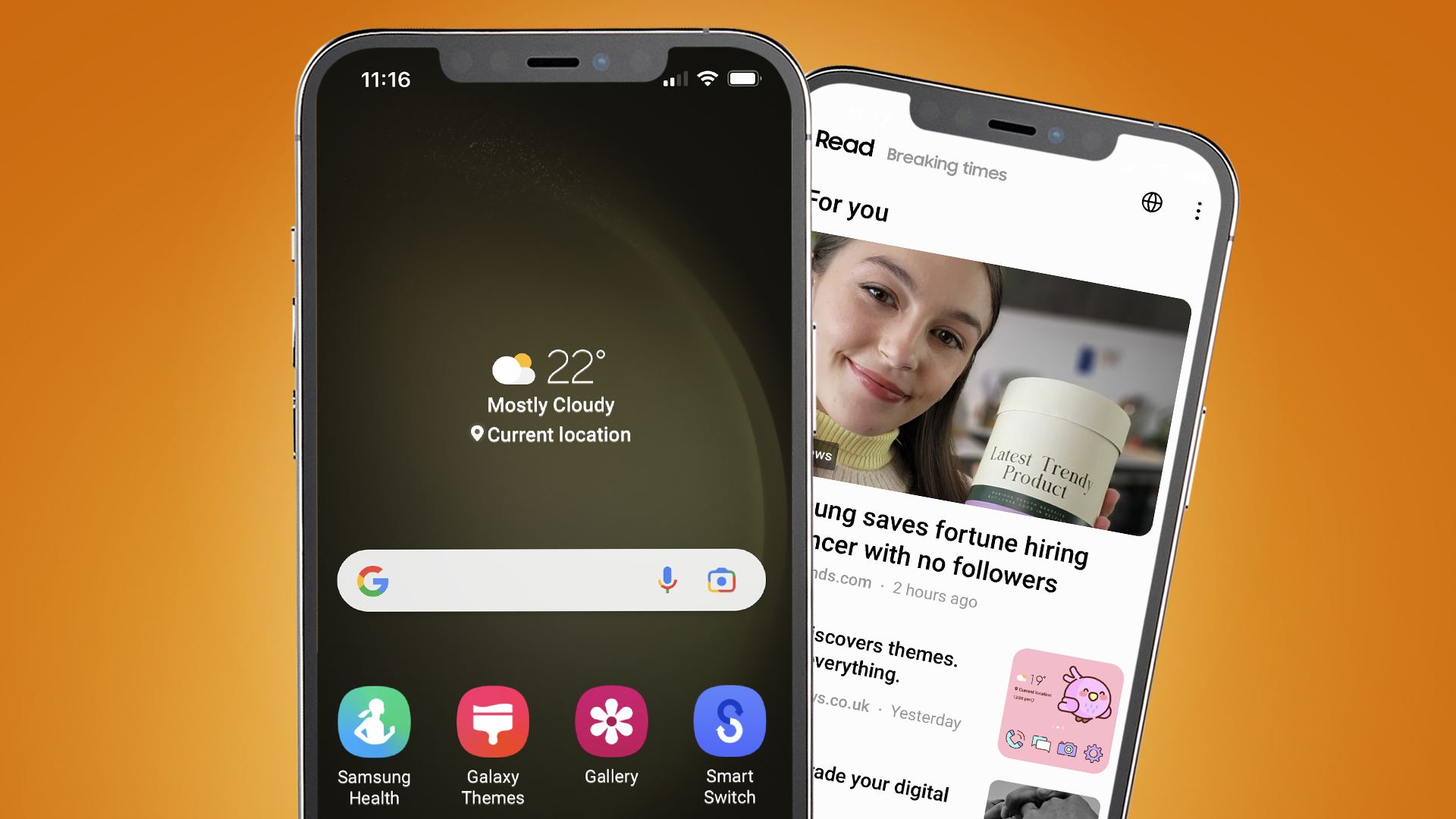Open the three-dot menu on news feed

pos(1198,204)
